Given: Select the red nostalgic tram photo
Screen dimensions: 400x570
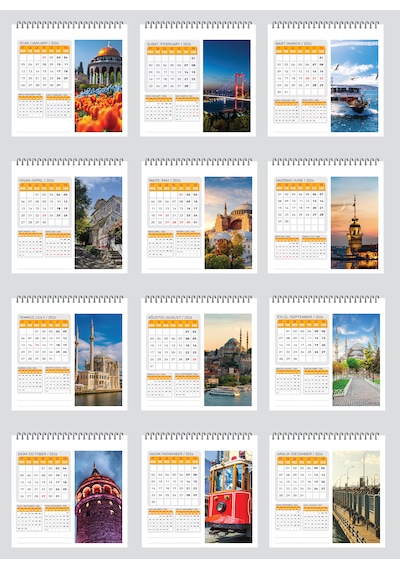Looking at the screenshot, I should pyautogui.click(x=229, y=497).
